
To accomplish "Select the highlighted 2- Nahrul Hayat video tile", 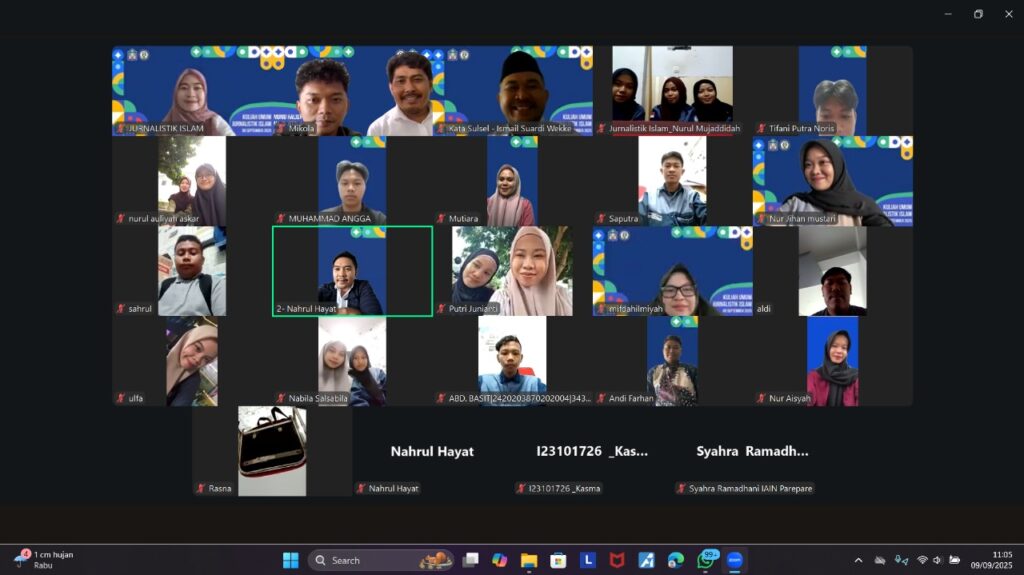I will (352, 271).
